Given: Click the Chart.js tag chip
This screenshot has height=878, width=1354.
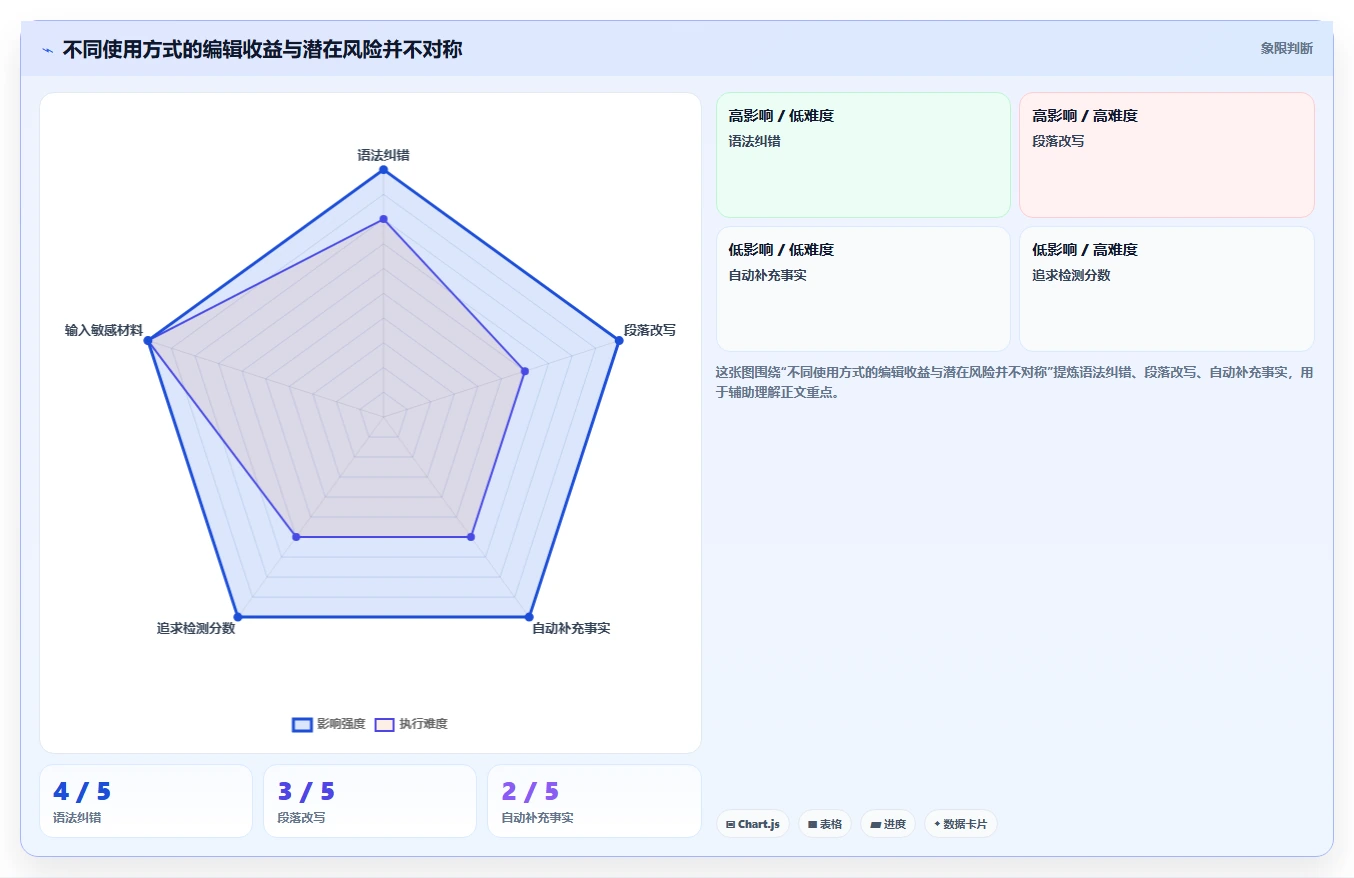Looking at the screenshot, I should 752,824.
